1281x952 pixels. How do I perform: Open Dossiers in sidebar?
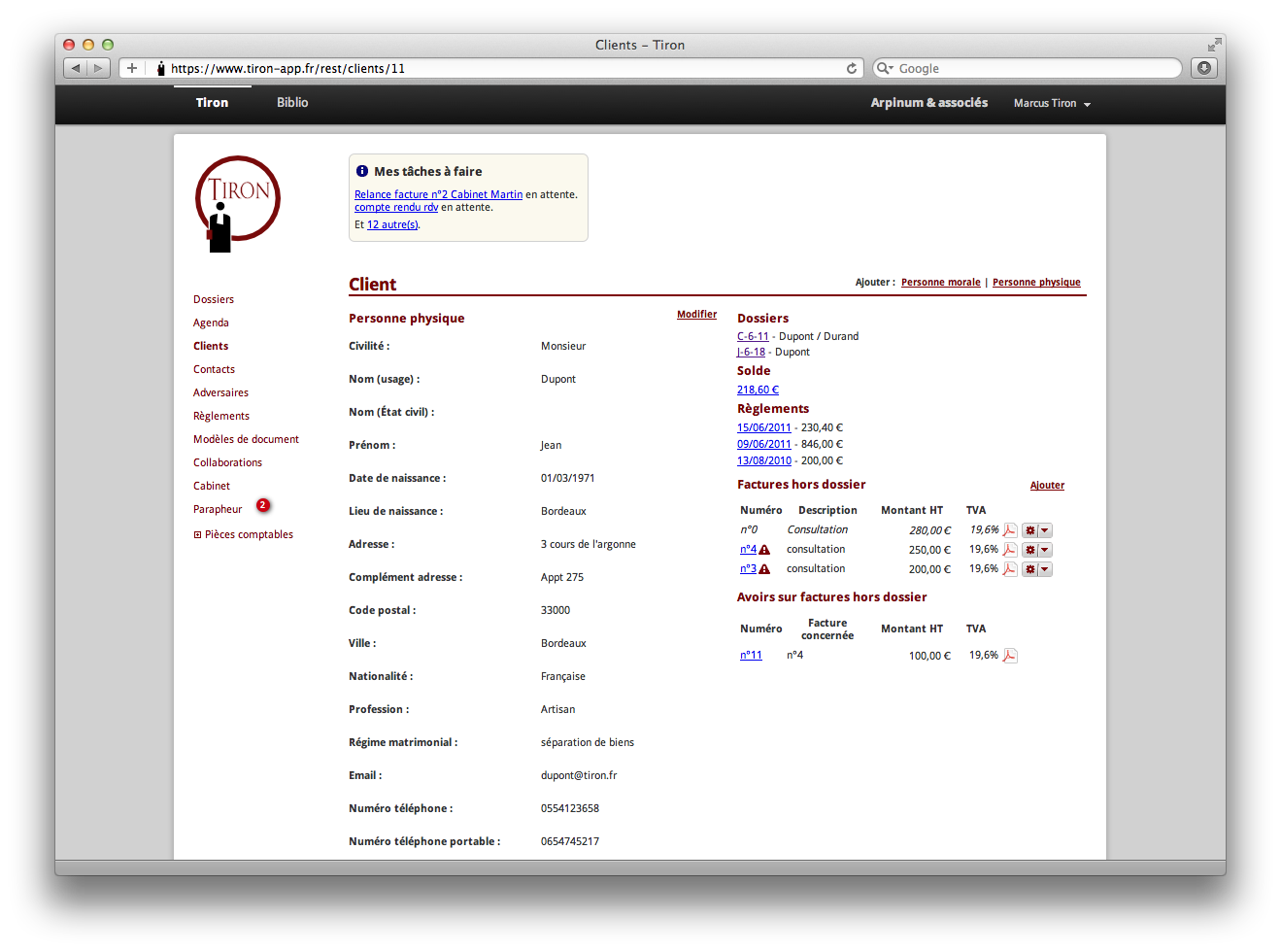(214, 299)
